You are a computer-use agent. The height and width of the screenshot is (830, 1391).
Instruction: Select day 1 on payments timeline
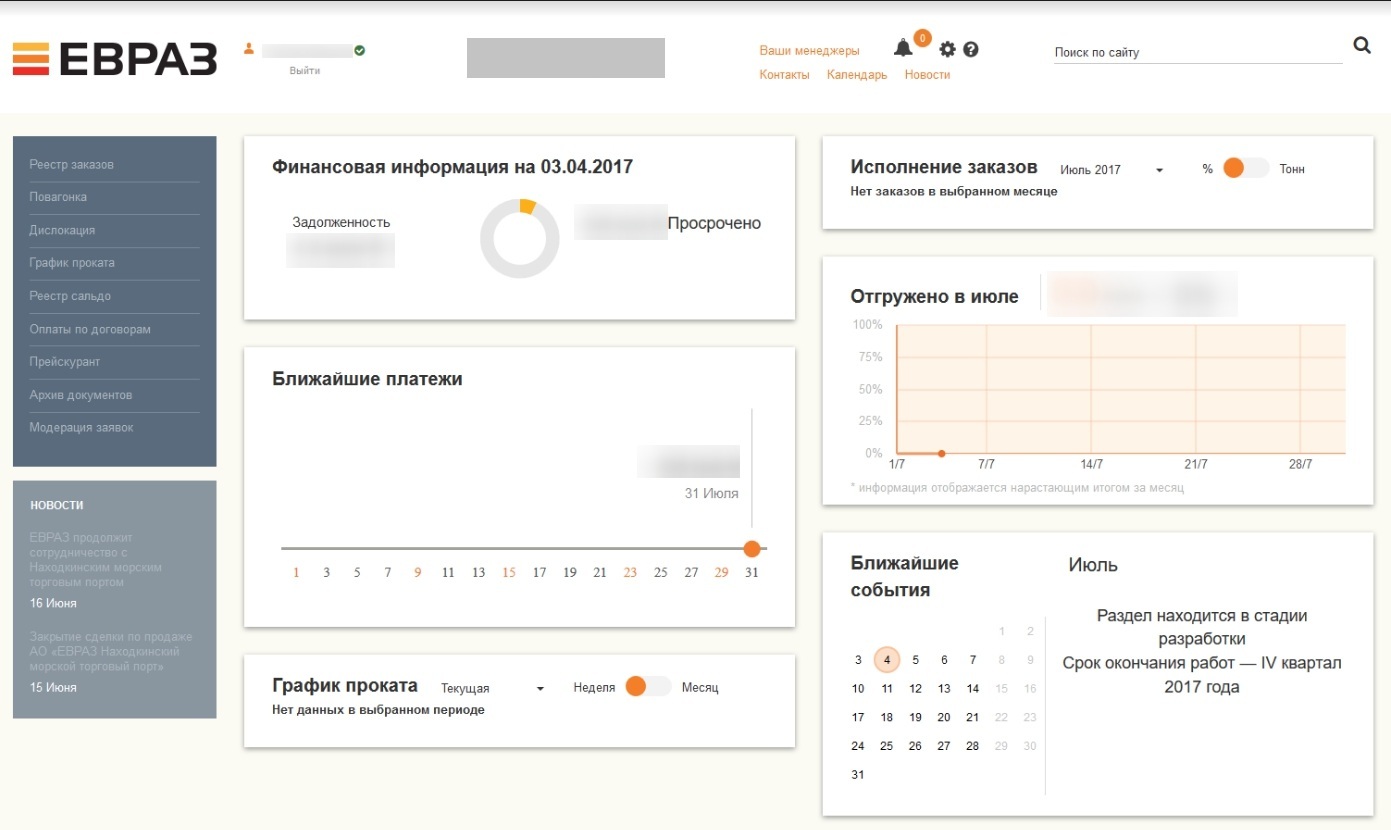pyautogui.click(x=296, y=573)
